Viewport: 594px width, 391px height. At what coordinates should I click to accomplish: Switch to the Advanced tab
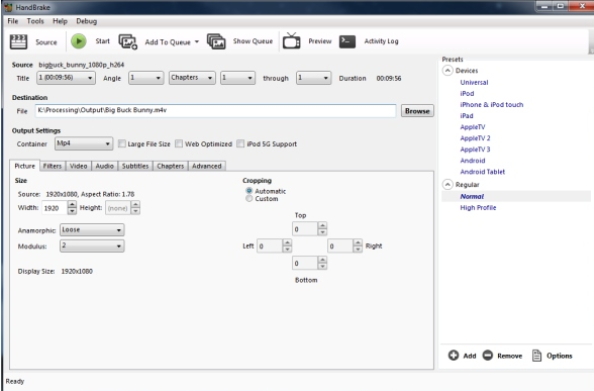coord(207,166)
